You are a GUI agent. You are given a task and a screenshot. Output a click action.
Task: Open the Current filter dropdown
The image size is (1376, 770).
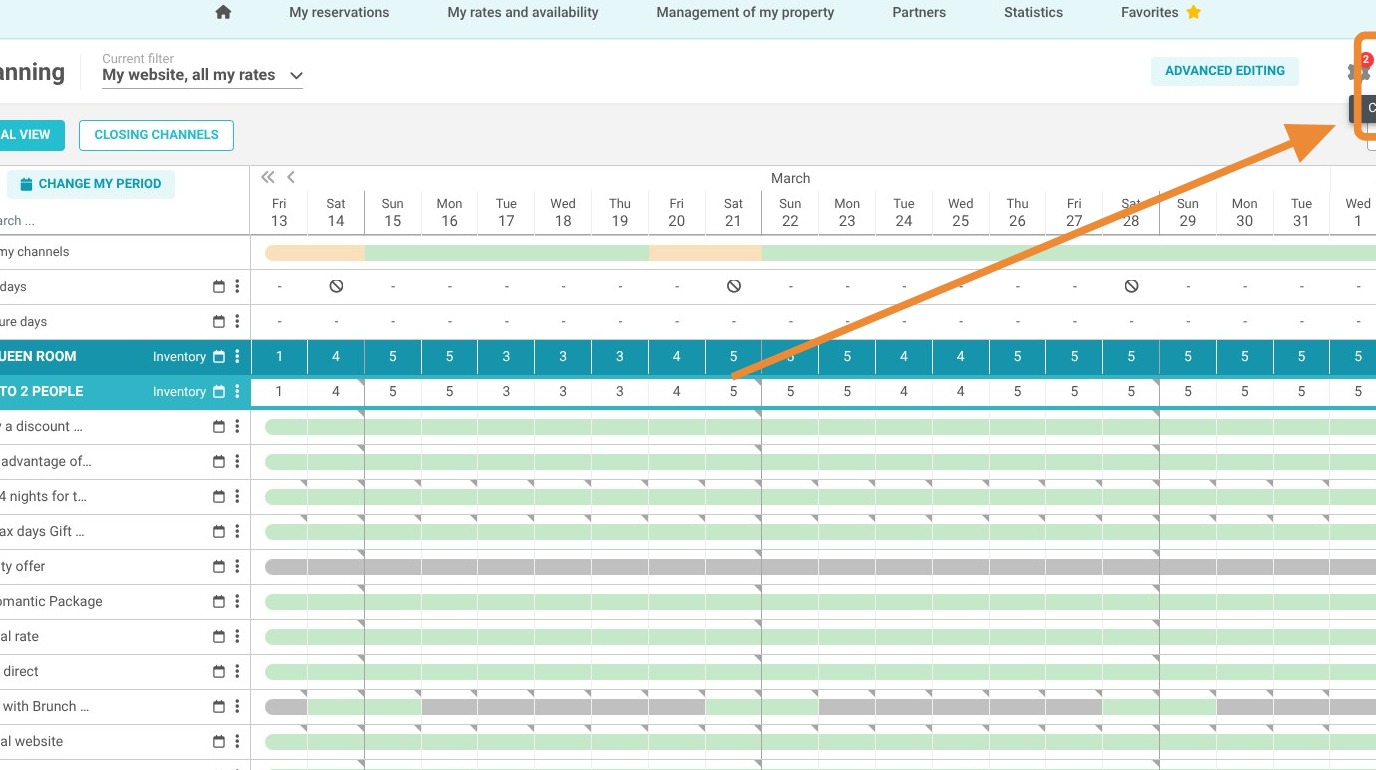pyautogui.click(x=202, y=75)
